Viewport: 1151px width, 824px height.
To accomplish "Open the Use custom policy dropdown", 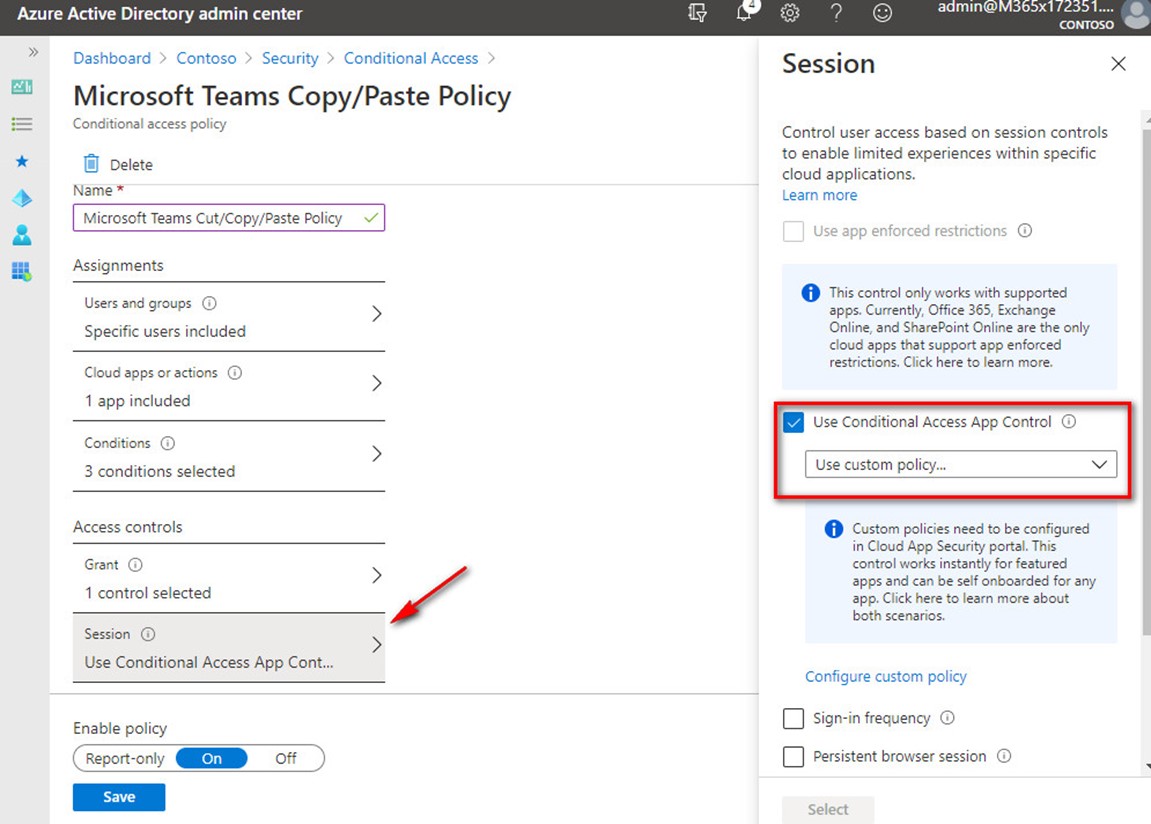I will click(x=960, y=464).
